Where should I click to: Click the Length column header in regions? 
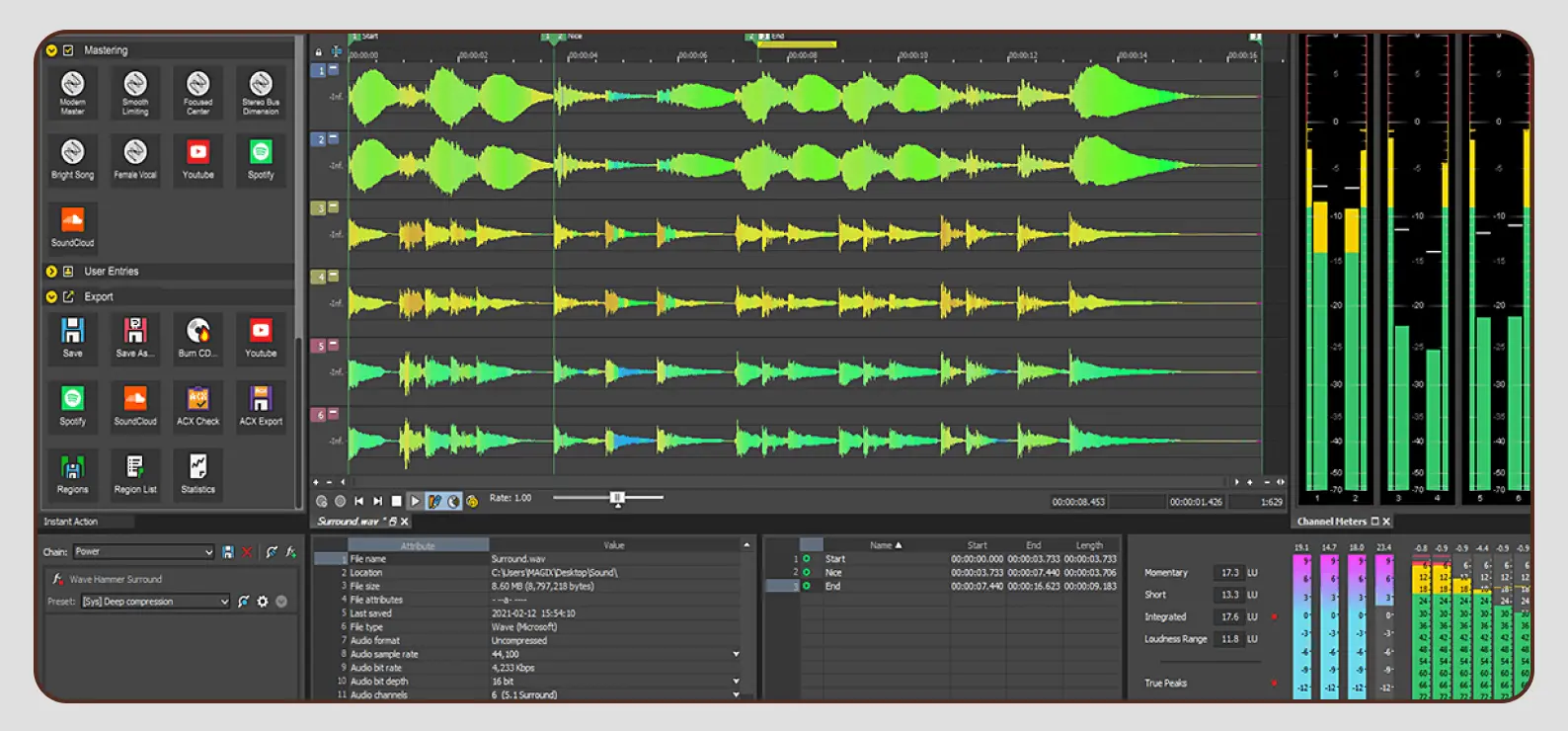(1090, 545)
